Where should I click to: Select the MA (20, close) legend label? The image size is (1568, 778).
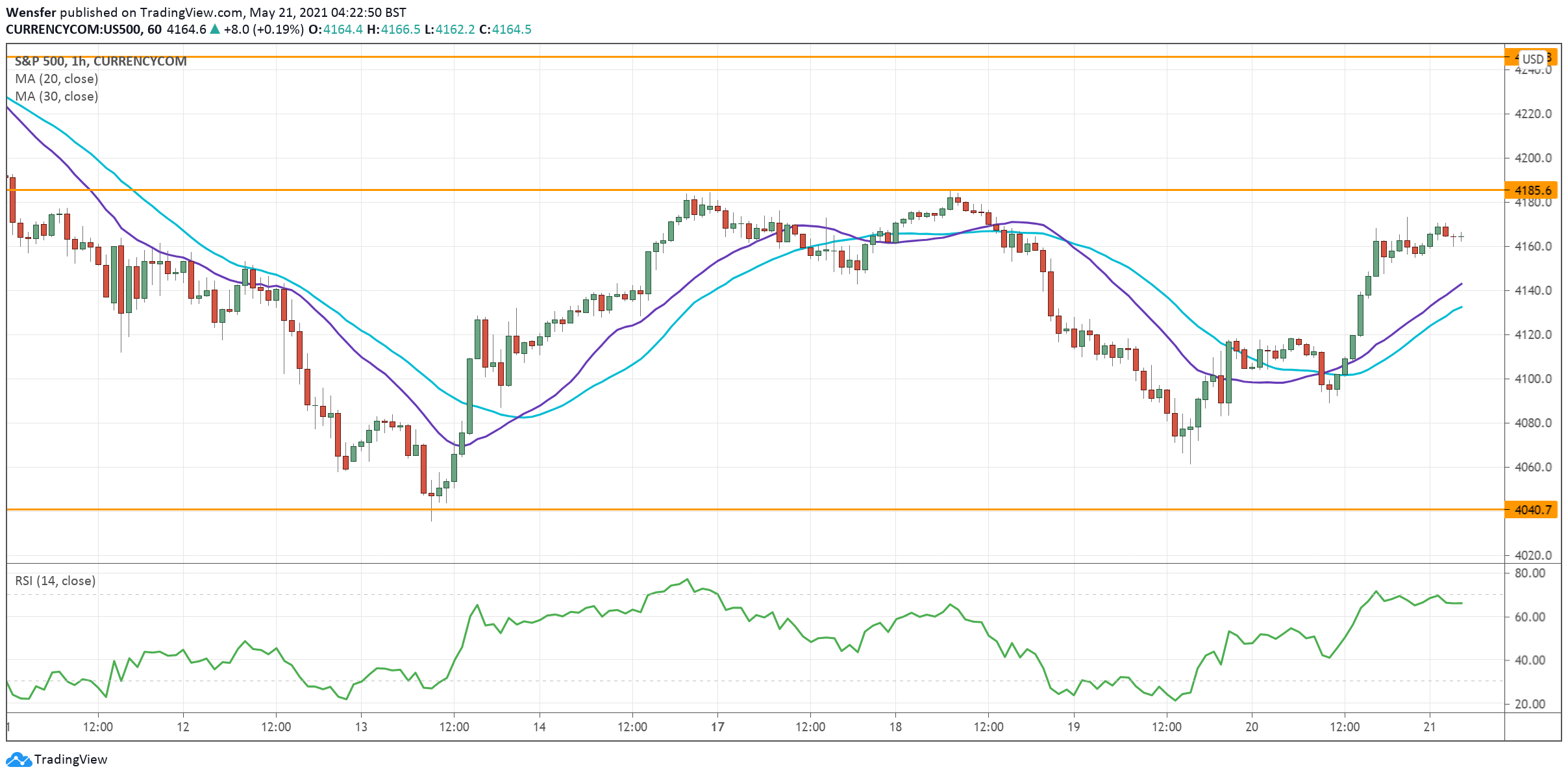(x=57, y=79)
